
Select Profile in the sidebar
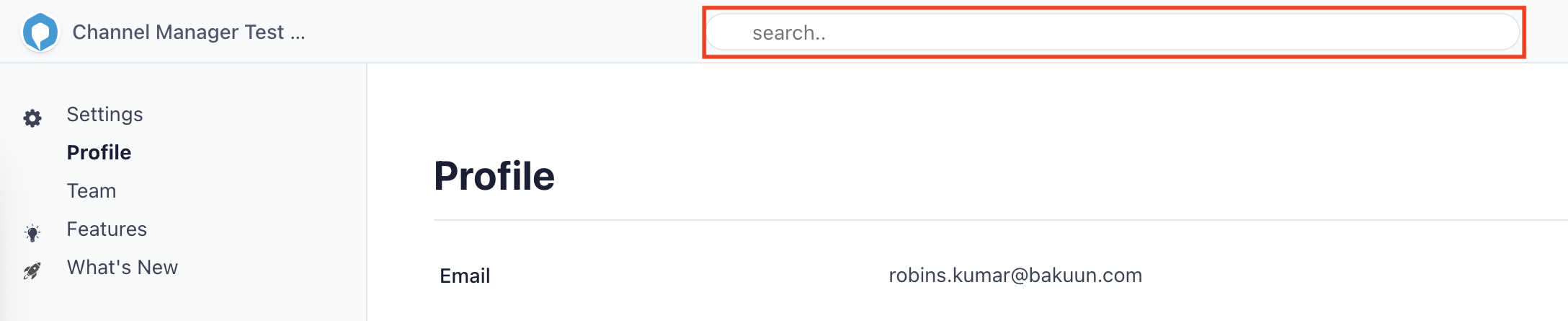(99, 153)
